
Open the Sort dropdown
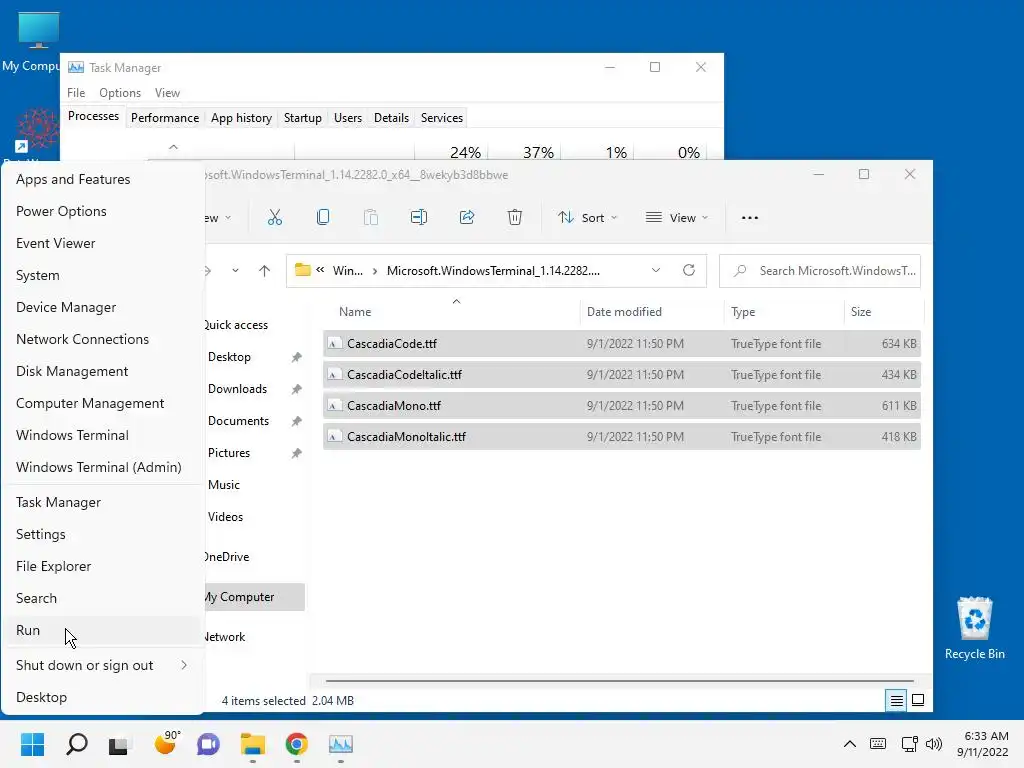(587, 217)
